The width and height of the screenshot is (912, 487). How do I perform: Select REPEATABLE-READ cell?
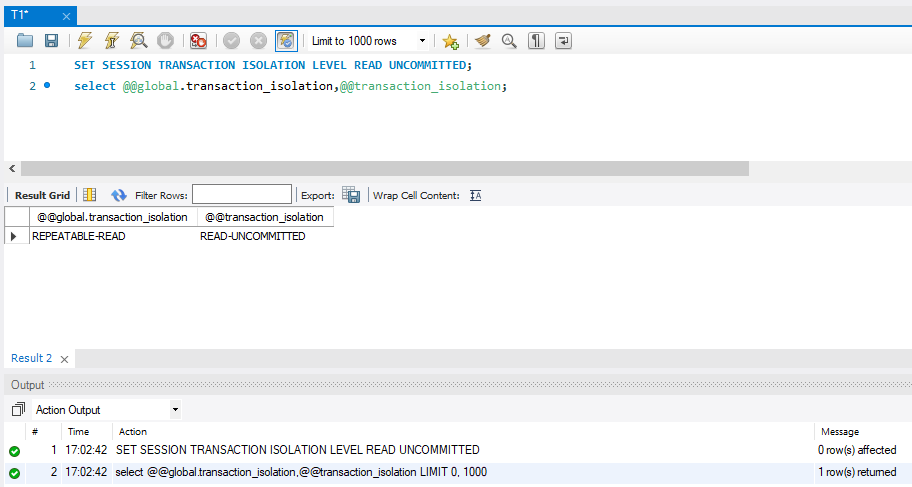(113, 236)
